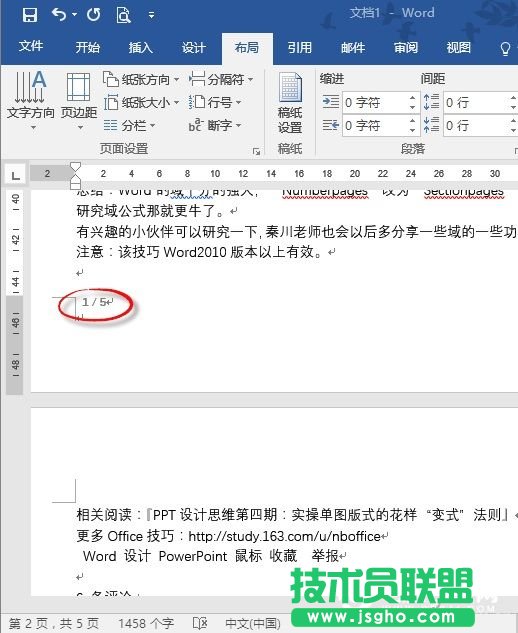Click the ruler tab selector L button
The height and width of the screenshot is (633, 518).
pos(16,175)
